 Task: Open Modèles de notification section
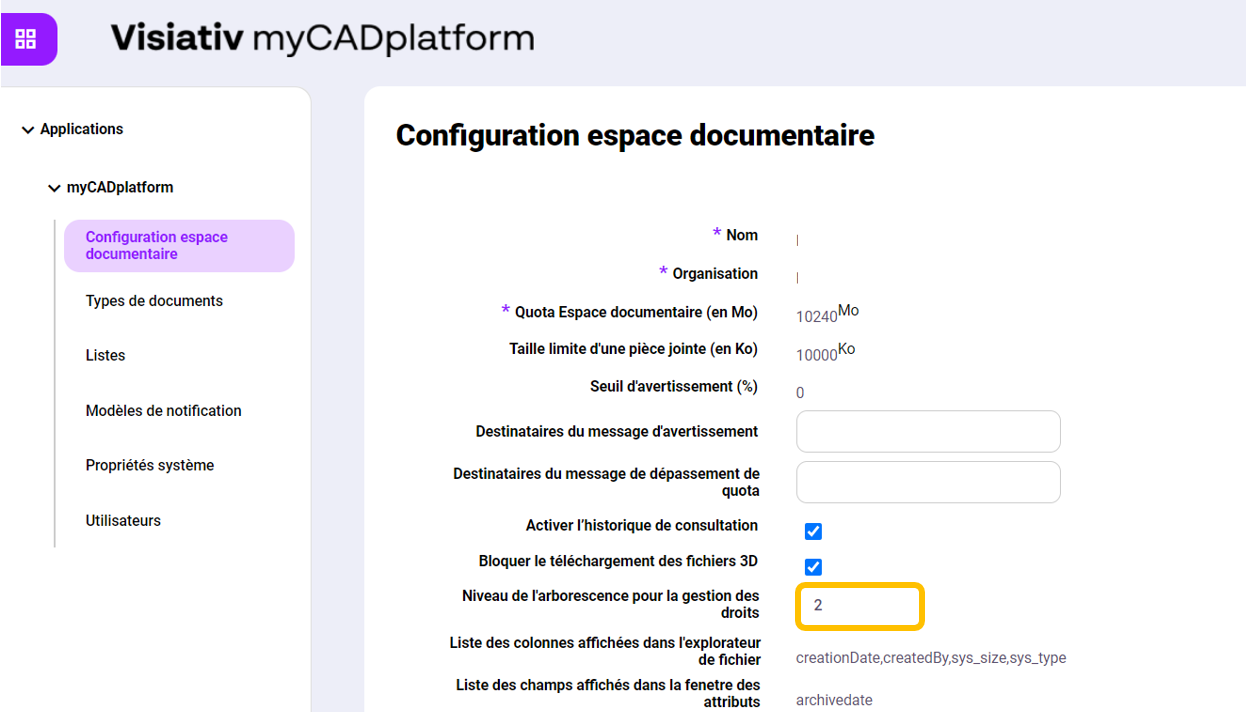pyautogui.click(x=163, y=411)
